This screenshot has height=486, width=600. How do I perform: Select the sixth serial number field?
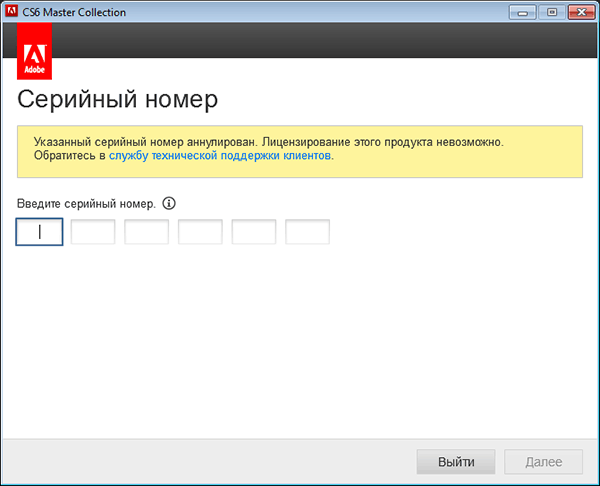tap(307, 232)
